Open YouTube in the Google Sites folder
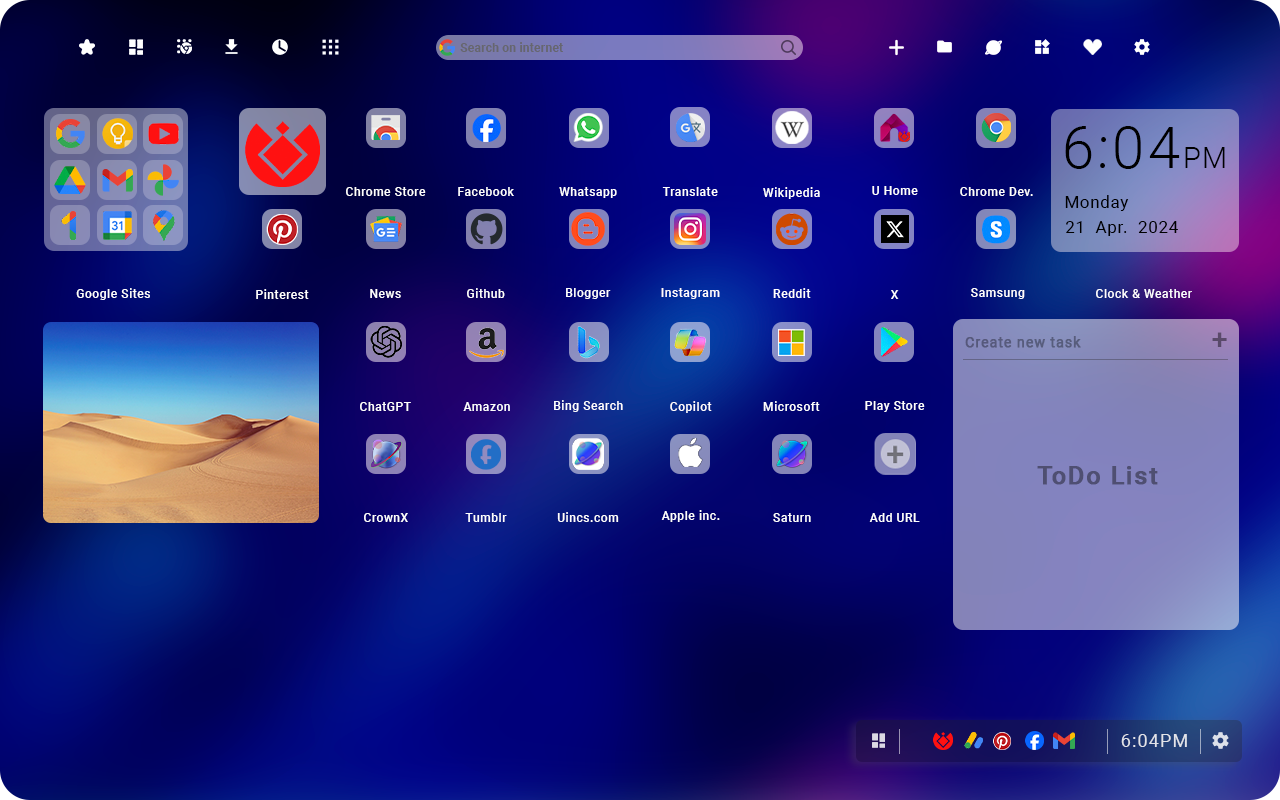The height and width of the screenshot is (800, 1280). 163,133
